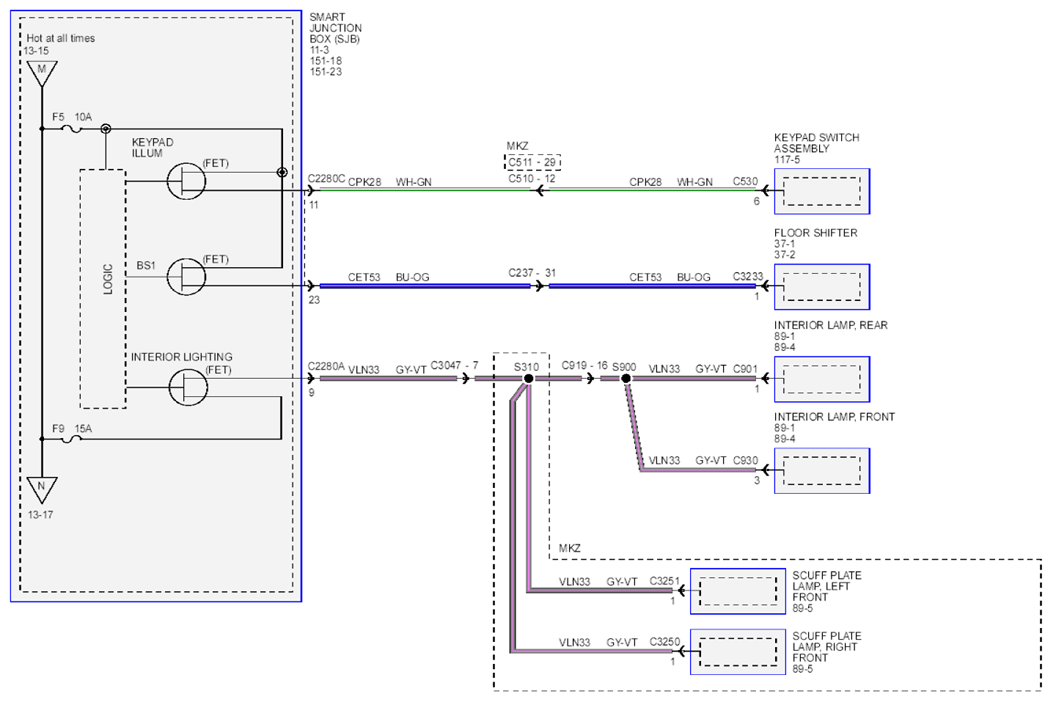
Task: Follow the 37-2 page reference
Action: click(784, 255)
